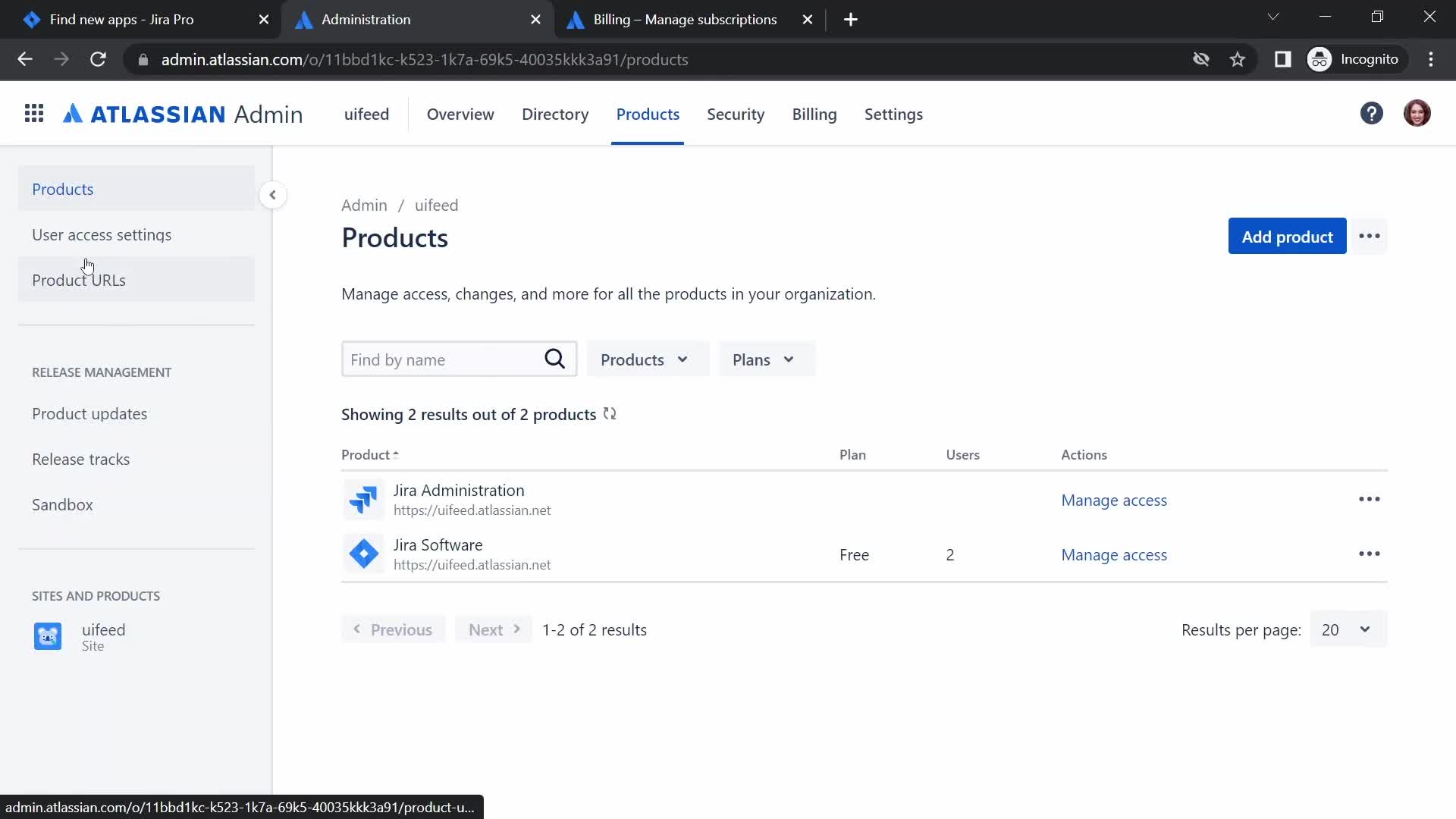Screen dimensions: 1456x819
Task: Switch to the Billing tab
Action: (814, 115)
